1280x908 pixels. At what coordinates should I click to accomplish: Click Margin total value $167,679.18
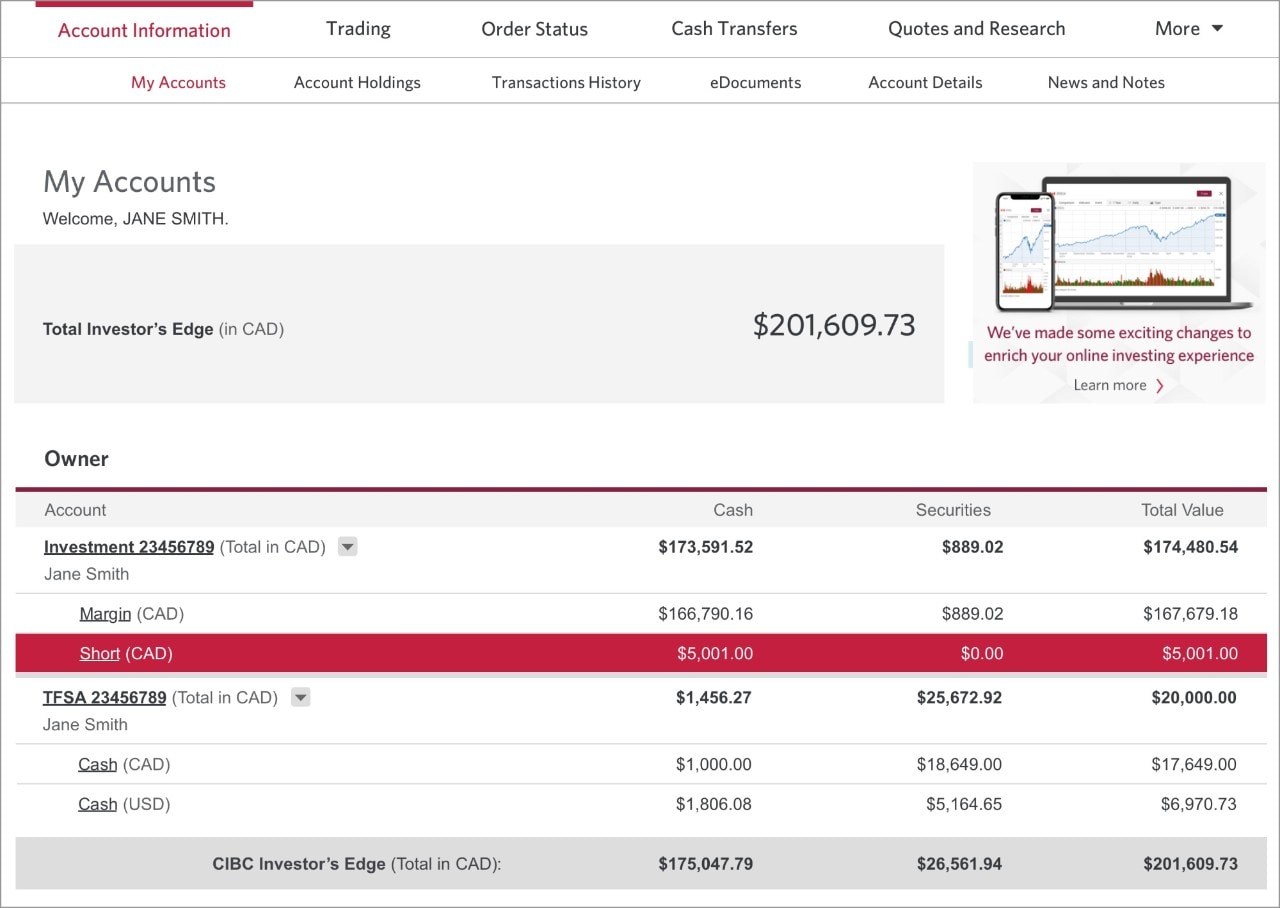point(1191,614)
